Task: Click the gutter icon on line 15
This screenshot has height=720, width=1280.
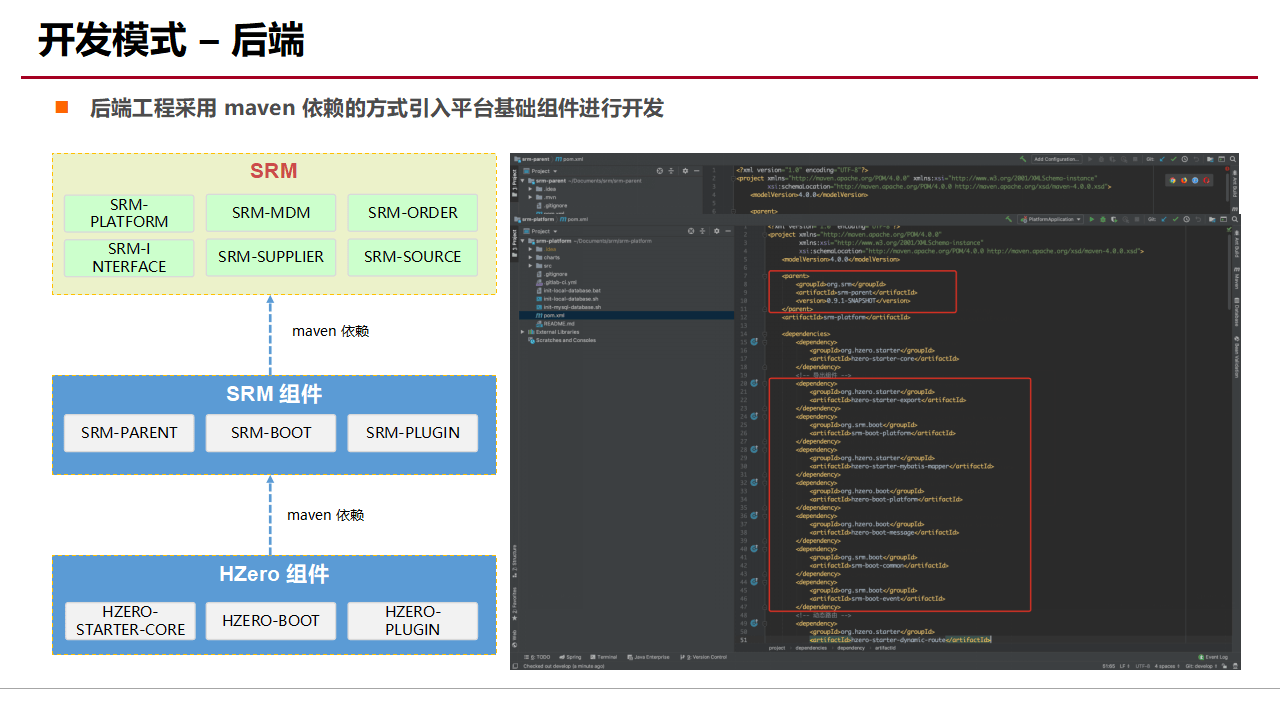Action: coord(754,342)
